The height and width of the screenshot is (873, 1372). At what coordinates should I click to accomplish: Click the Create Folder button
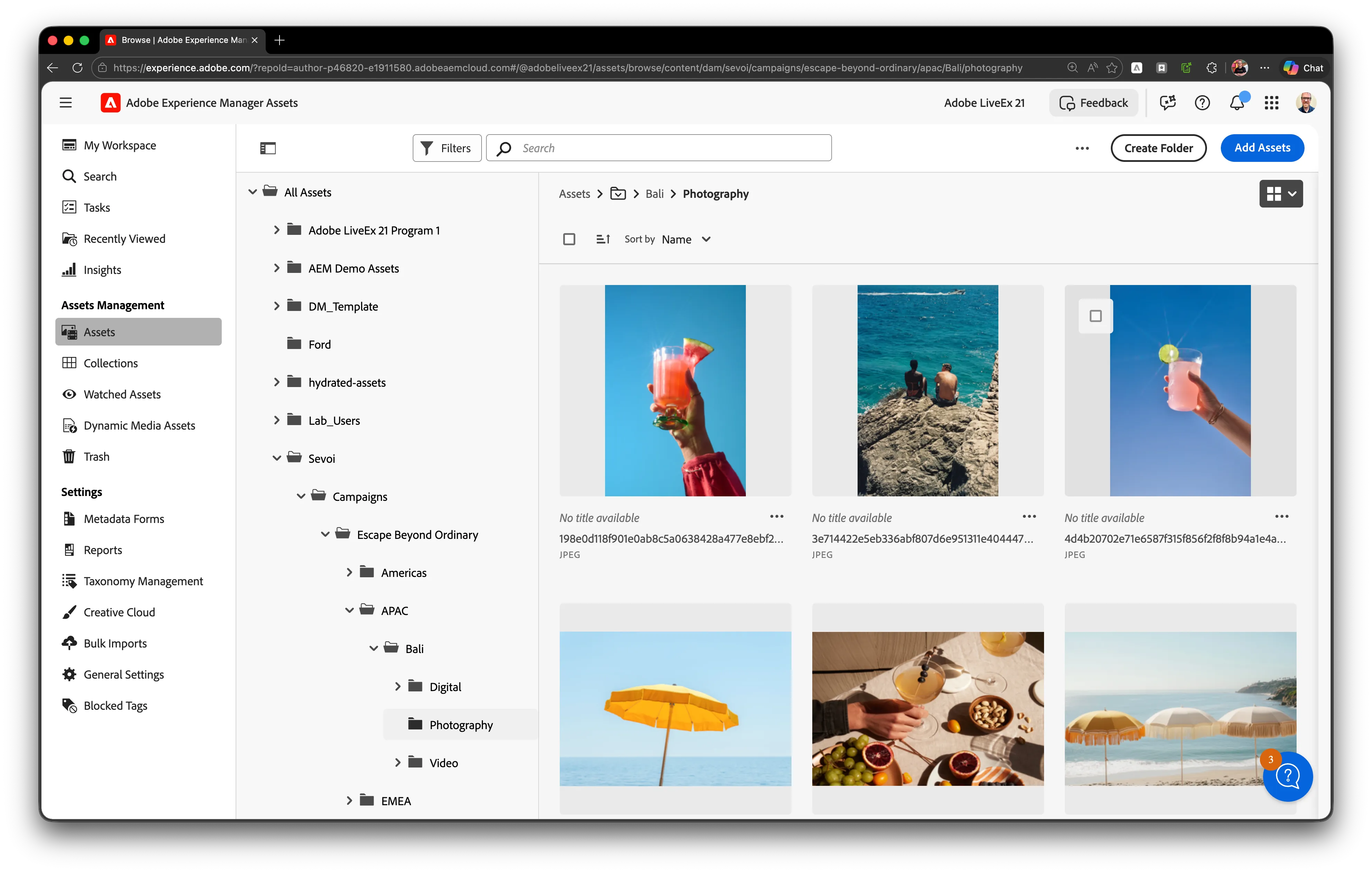[1158, 148]
